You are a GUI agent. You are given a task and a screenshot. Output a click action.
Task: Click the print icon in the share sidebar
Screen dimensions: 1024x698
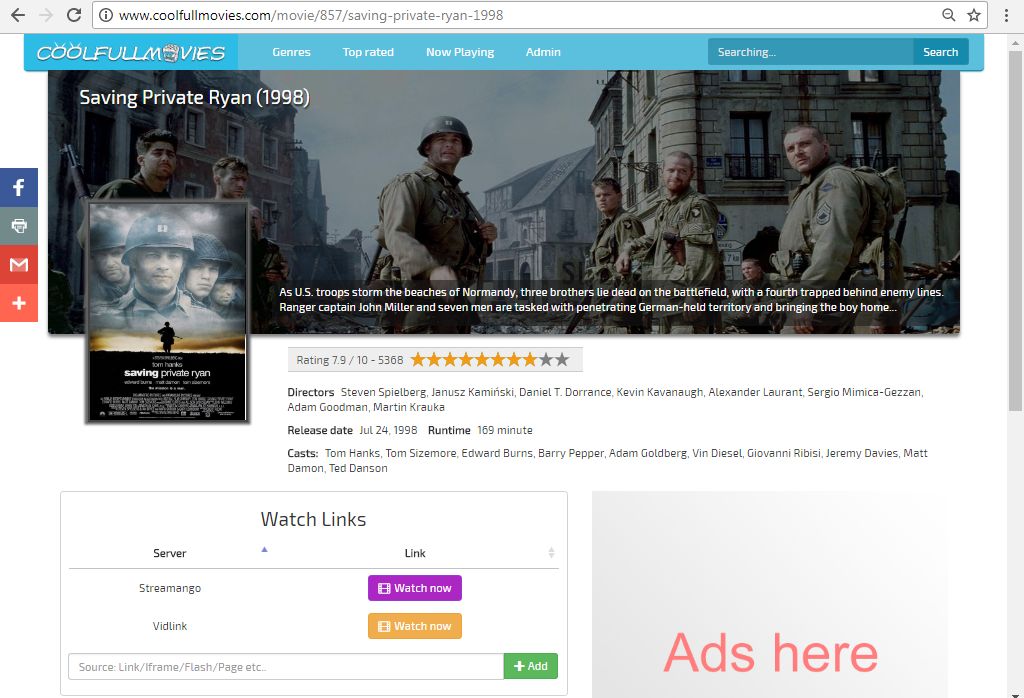click(19, 226)
